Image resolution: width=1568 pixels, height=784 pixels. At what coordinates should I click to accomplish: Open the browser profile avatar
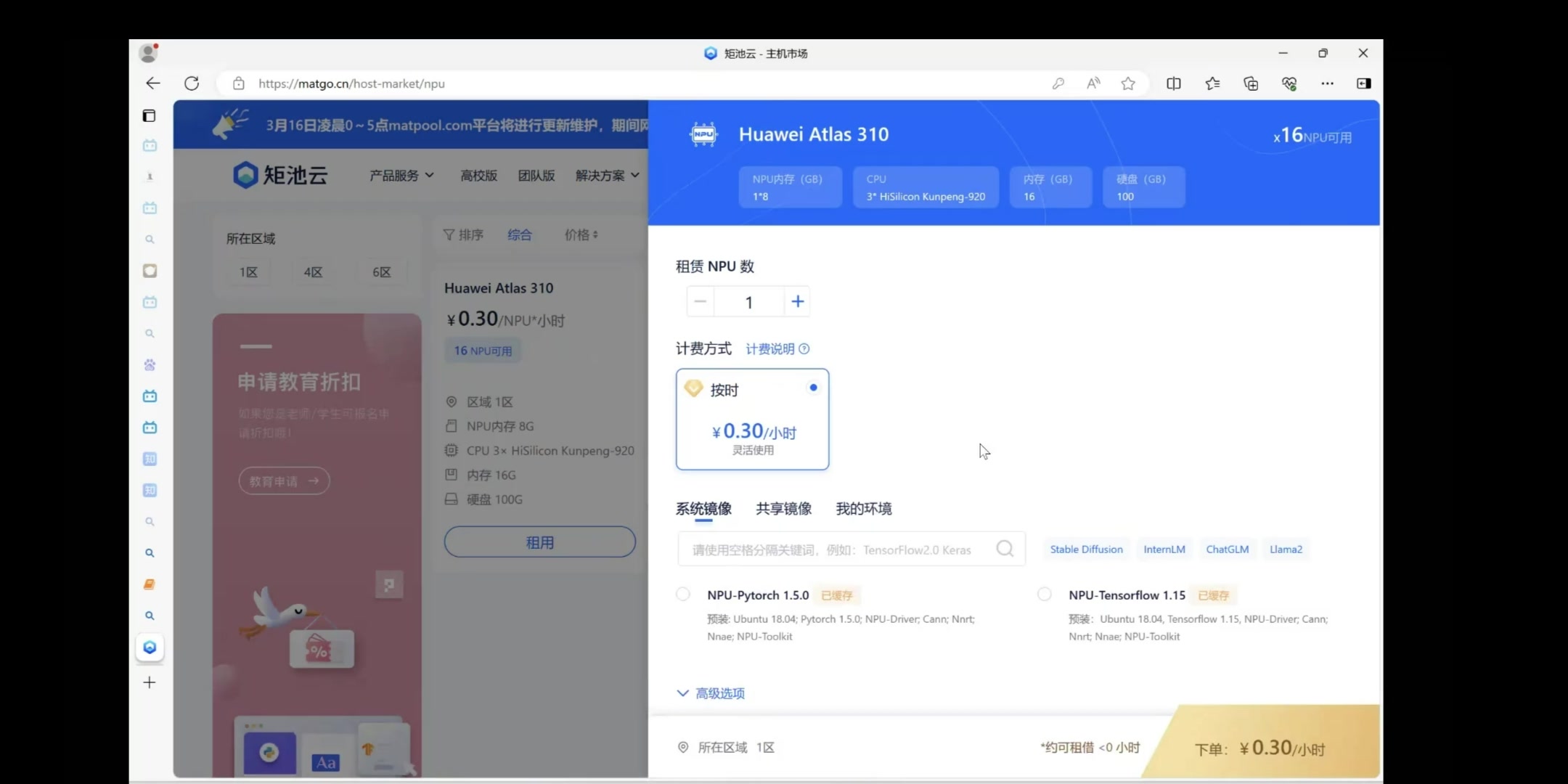[149, 53]
